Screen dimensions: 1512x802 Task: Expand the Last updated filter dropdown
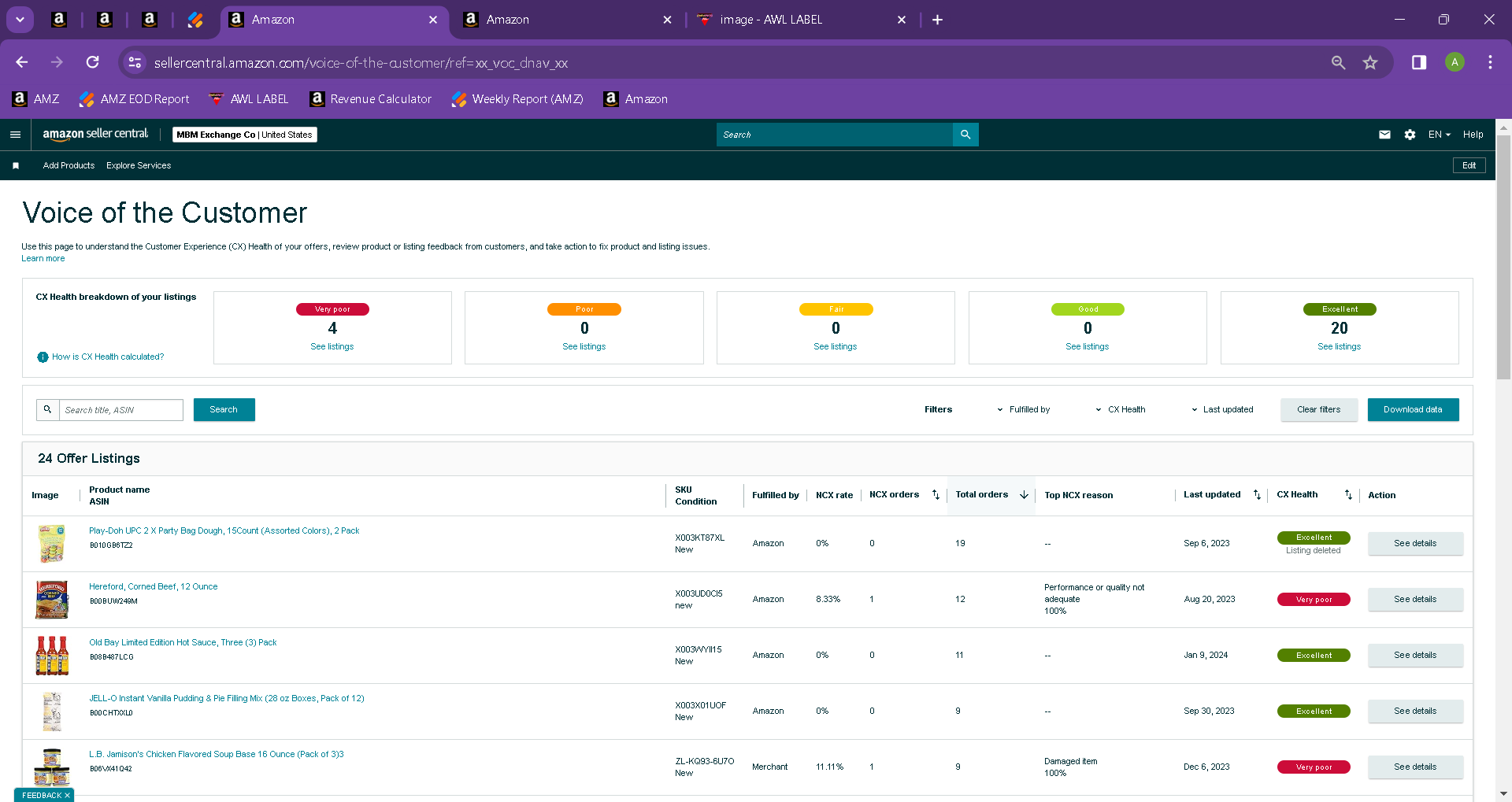click(1221, 410)
